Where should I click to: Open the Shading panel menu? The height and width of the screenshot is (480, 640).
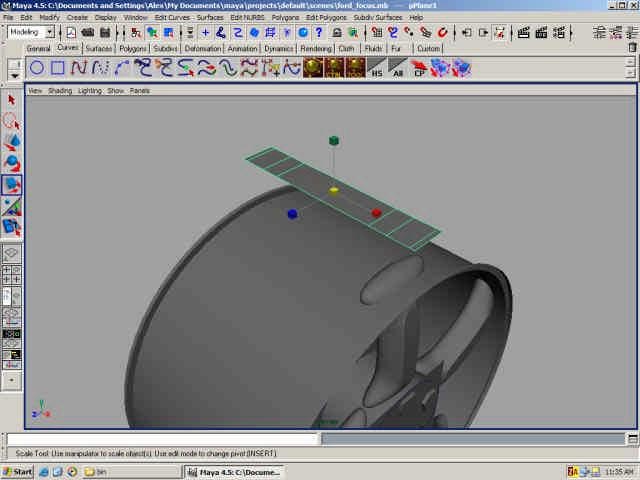click(x=60, y=90)
